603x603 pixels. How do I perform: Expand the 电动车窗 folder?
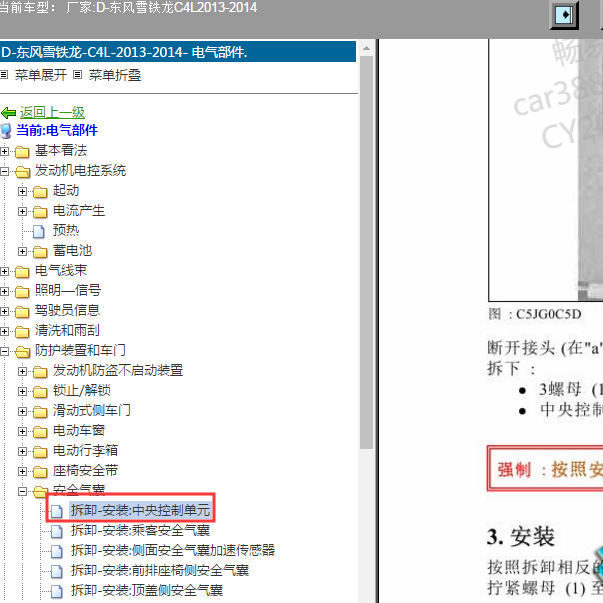(x=22, y=431)
